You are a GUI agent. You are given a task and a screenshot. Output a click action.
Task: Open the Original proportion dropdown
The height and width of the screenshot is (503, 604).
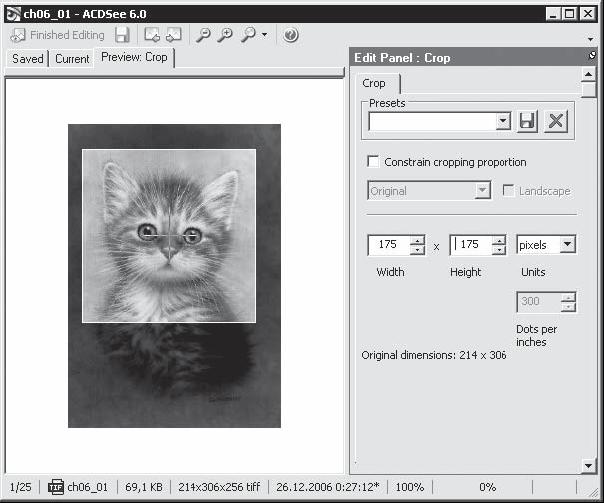coord(429,190)
